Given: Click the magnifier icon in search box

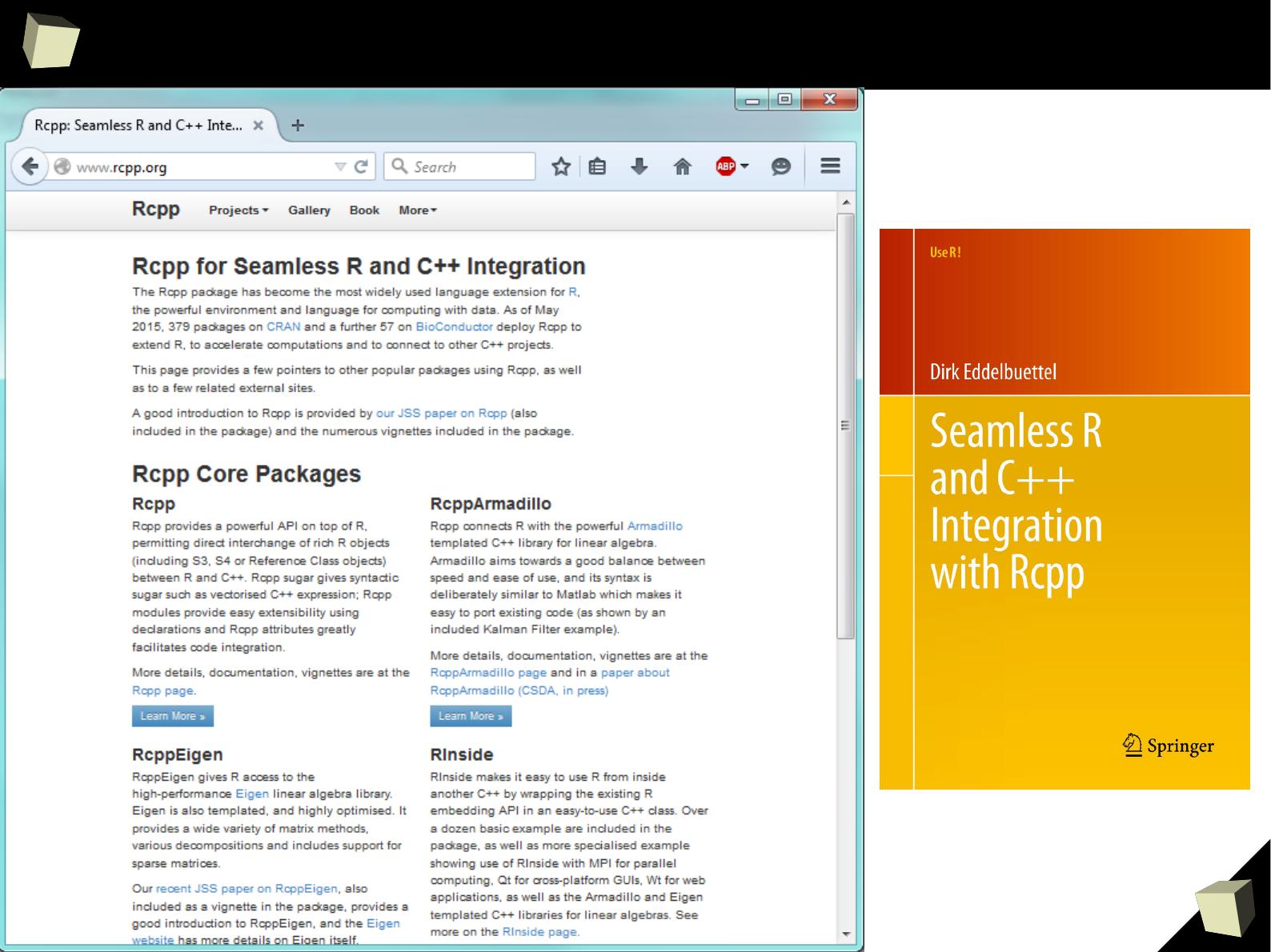Looking at the screenshot, I should (x=399, y=166).
